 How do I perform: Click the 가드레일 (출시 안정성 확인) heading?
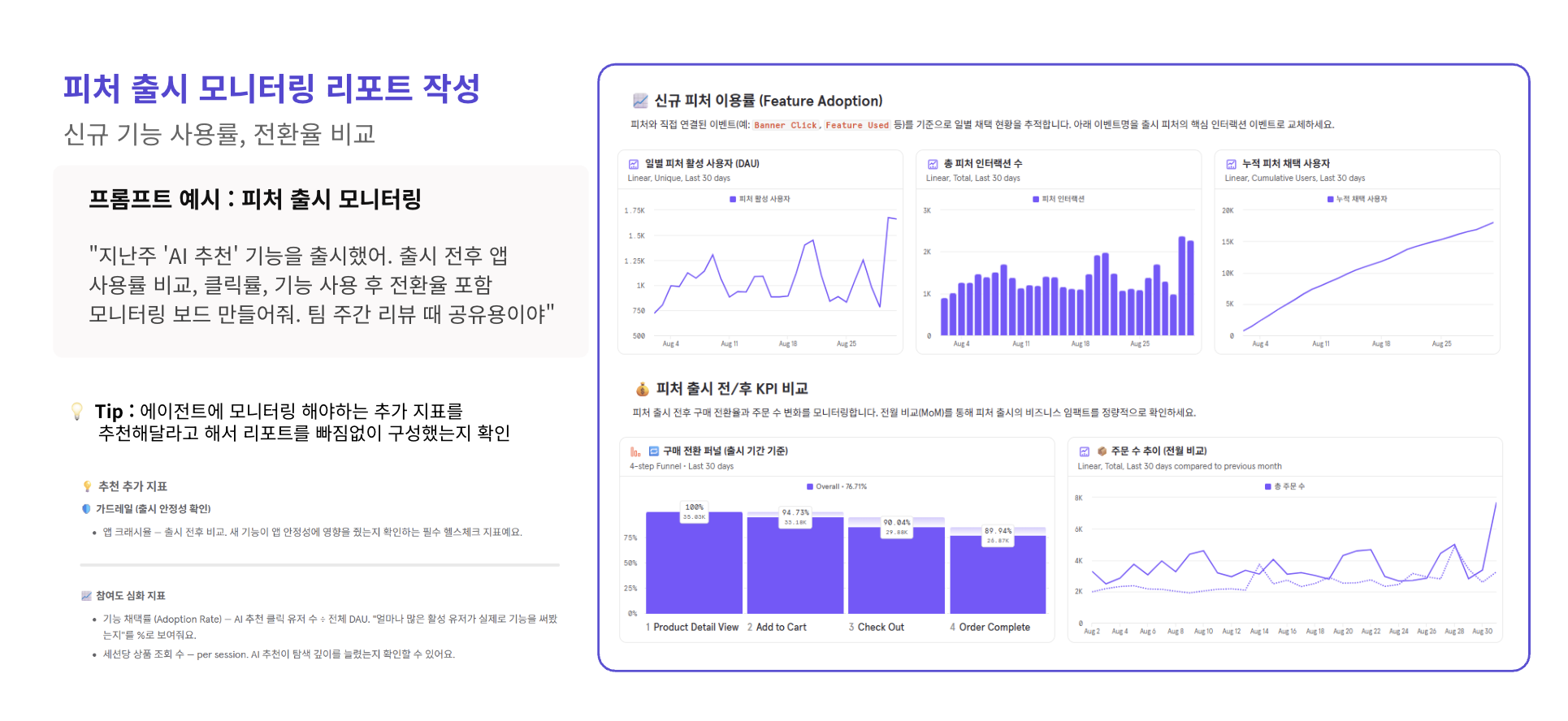[x=154, y=509]
